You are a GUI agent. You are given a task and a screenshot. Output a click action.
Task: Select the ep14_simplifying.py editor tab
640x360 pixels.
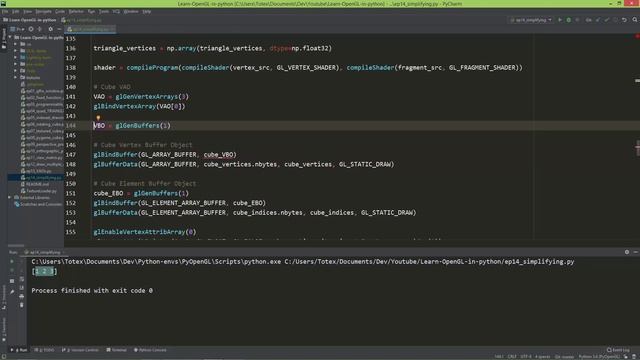point(90,29)
